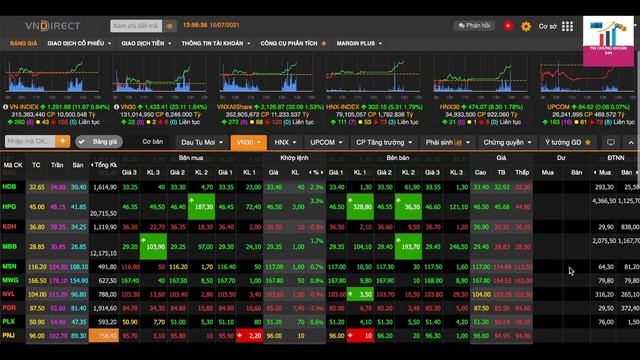Click HPG highlighted buy volume 187,30
This screenshot has height=360, width=640.
tap(202, 207)
